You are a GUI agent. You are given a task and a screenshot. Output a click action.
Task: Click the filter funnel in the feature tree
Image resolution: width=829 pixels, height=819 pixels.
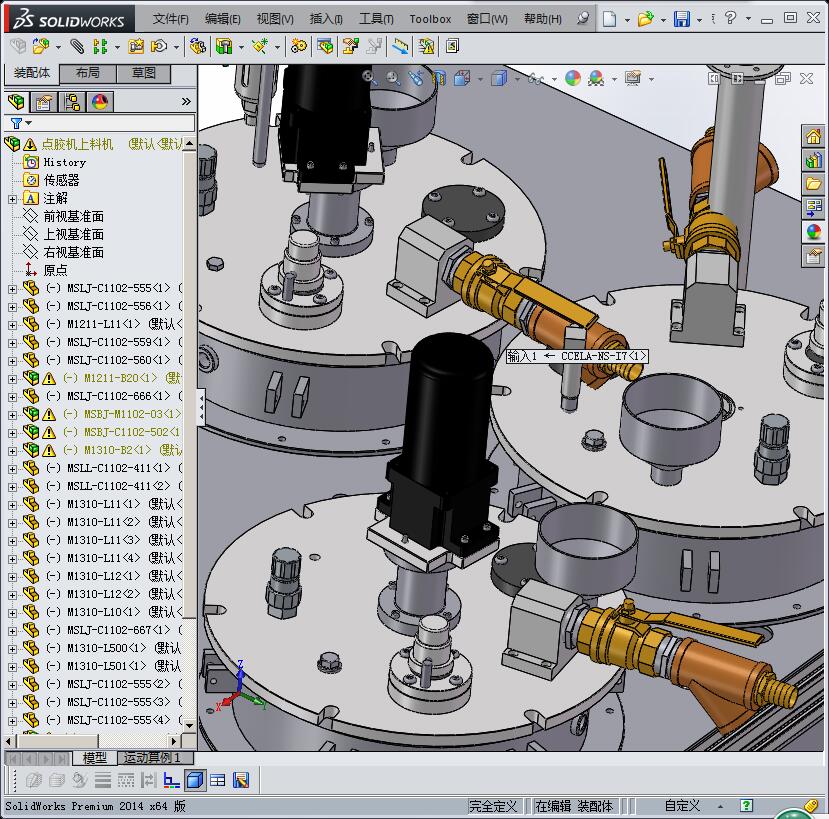(16, 123)
